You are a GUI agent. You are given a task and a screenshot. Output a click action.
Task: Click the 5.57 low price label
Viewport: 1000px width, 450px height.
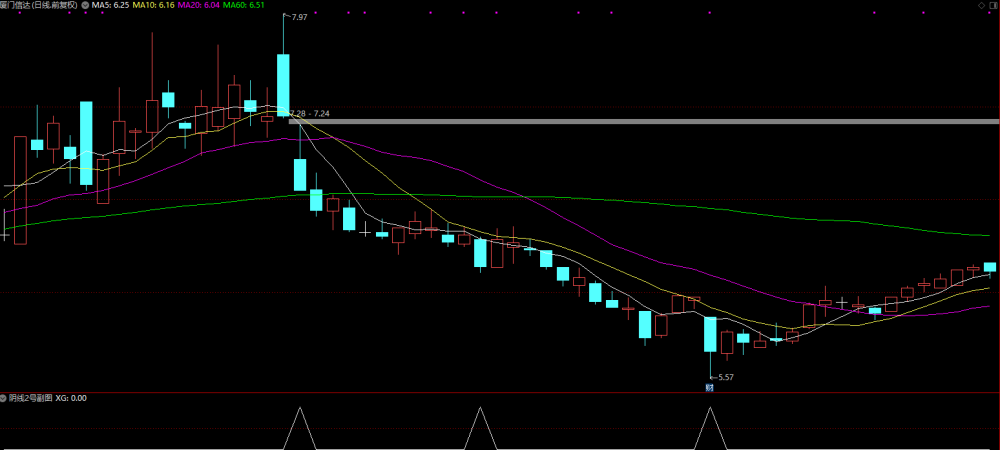[725, 377]
